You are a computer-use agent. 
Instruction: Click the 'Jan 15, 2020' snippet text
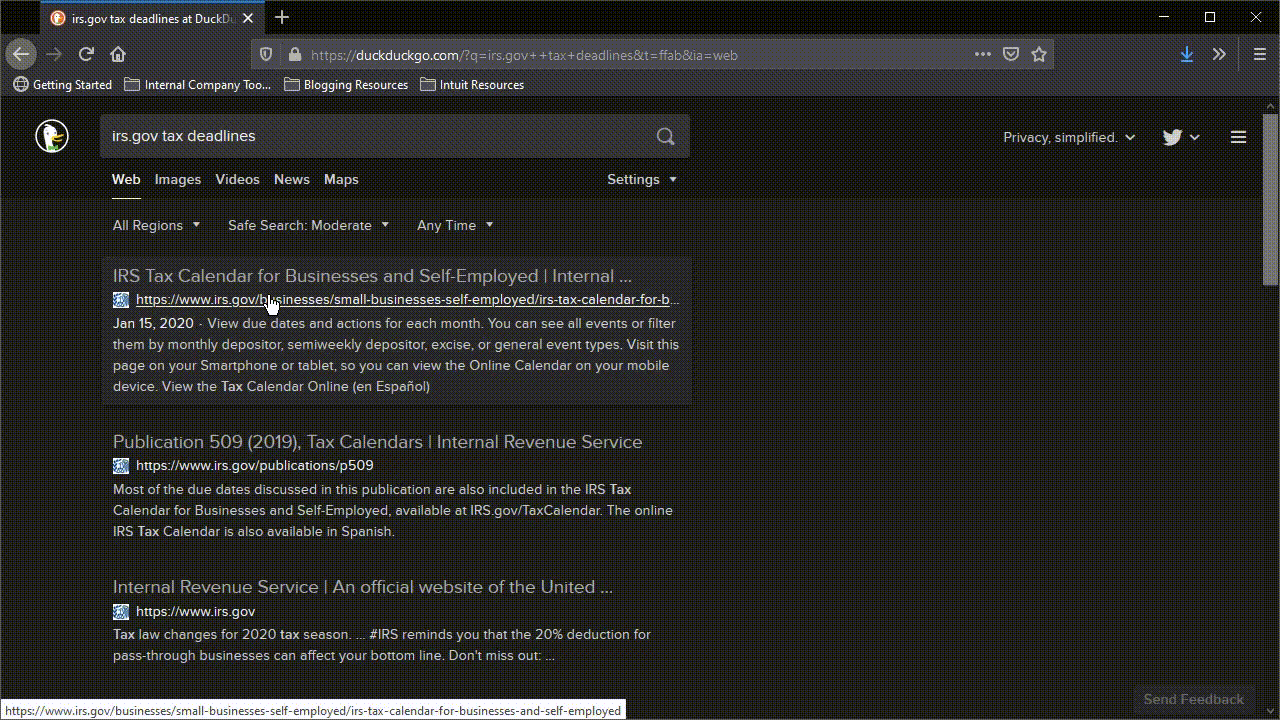pos(153,323)
